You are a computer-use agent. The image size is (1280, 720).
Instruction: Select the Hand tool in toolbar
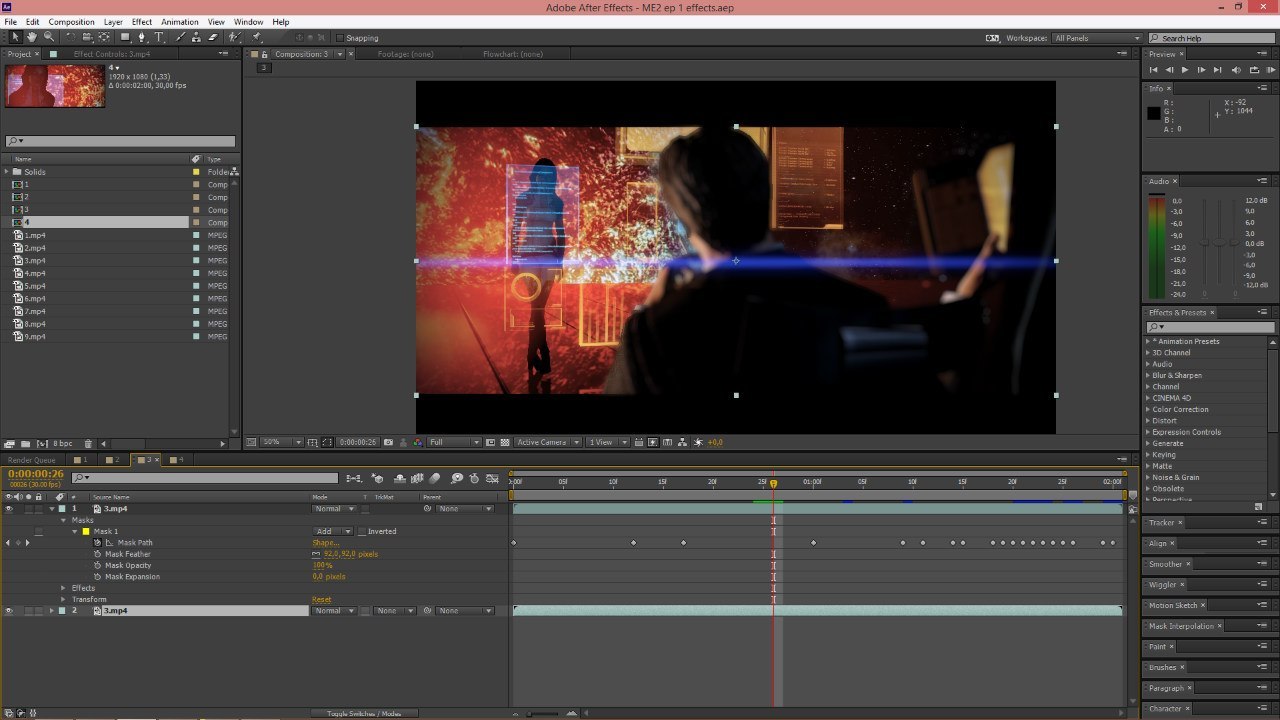[32, 37]
